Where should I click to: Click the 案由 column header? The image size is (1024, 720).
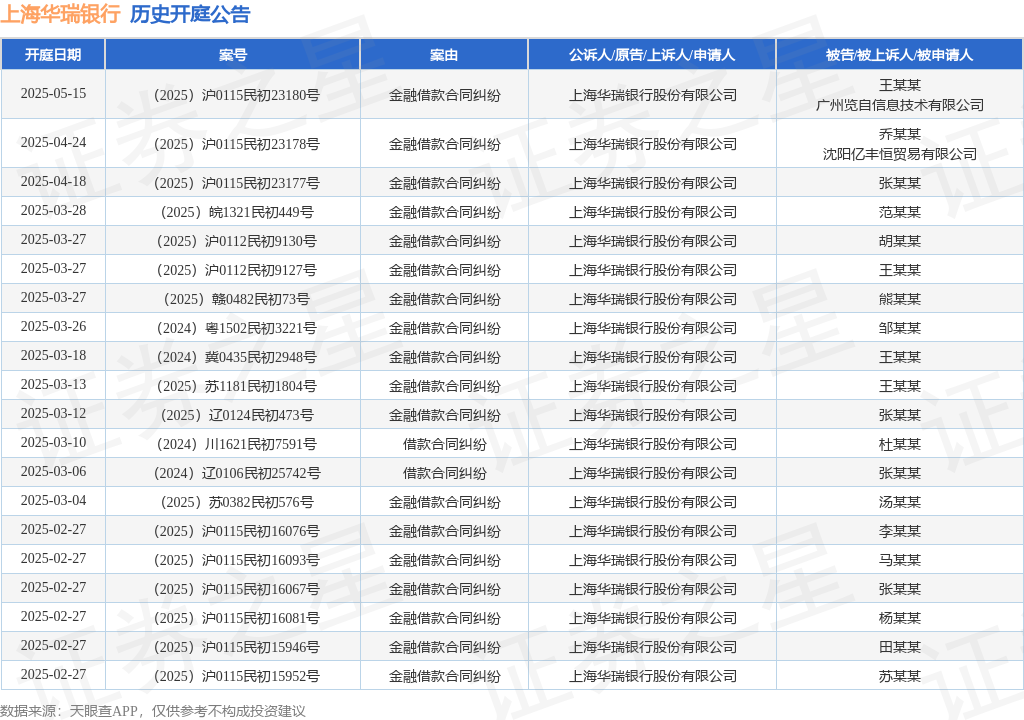pos(444,55)
